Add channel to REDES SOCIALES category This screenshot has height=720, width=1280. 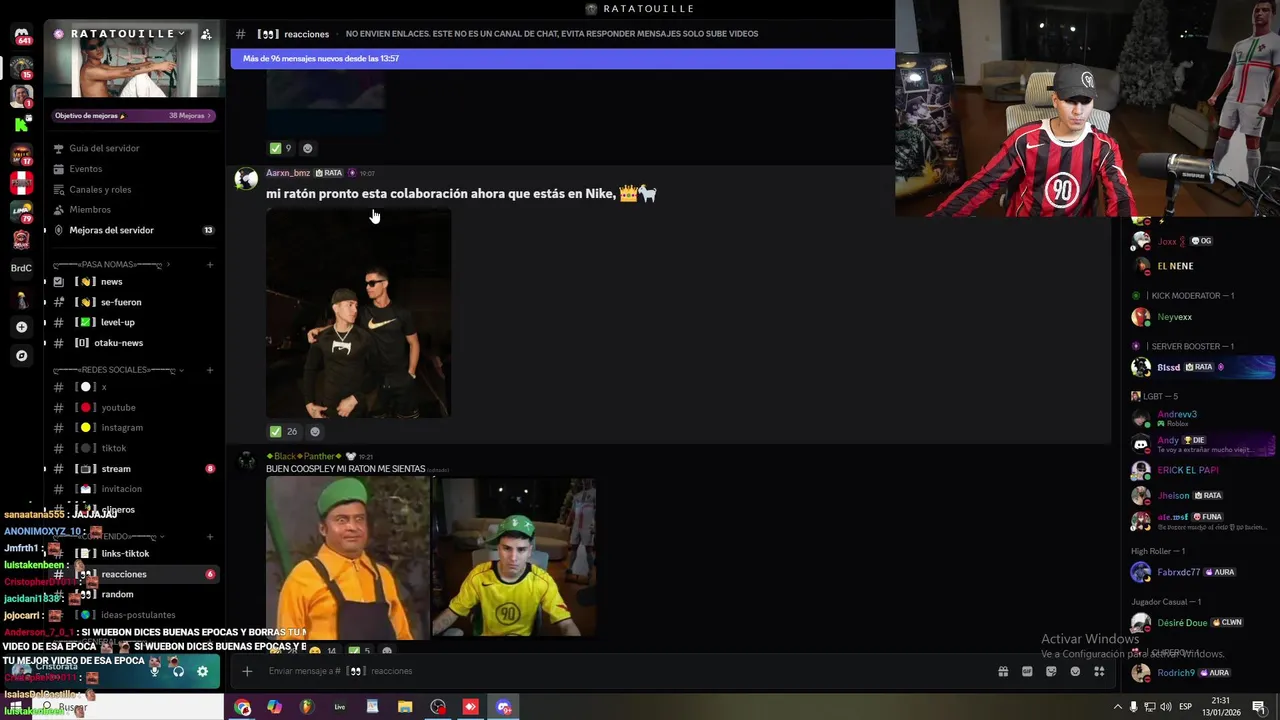coord(210,370)
